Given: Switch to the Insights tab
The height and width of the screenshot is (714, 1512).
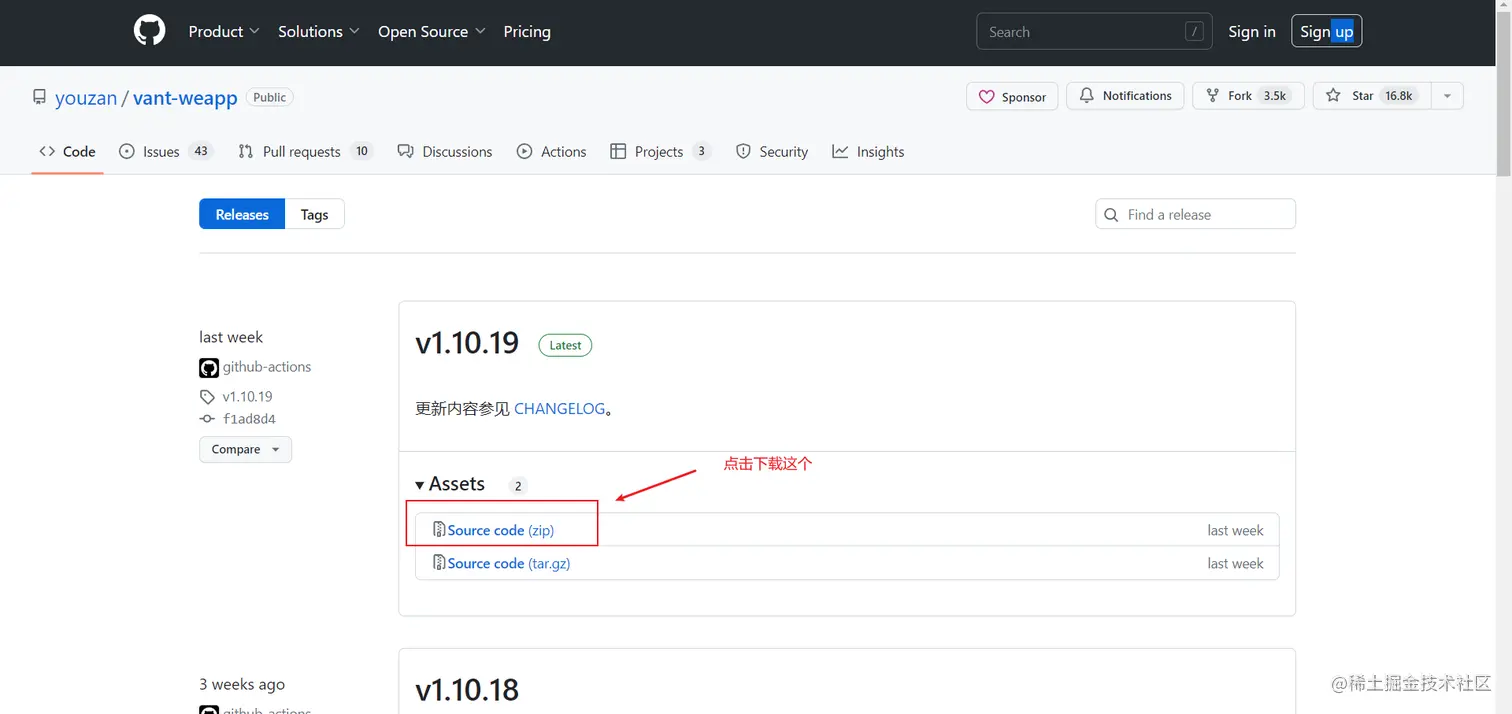Looking at the screenshot, I should coord(868,151).
